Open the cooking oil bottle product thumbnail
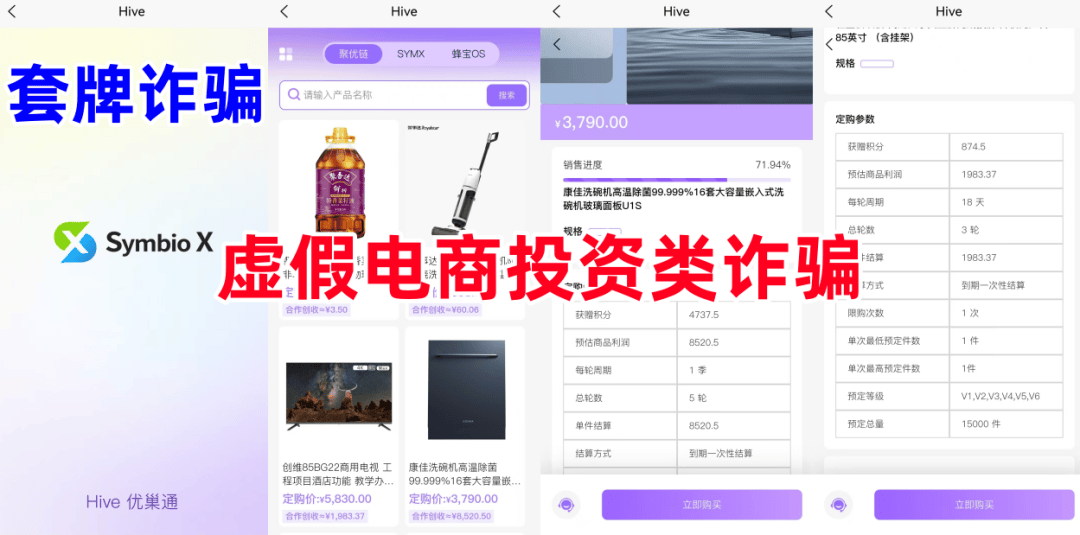The image size is (1080, 535). (338, 180)
